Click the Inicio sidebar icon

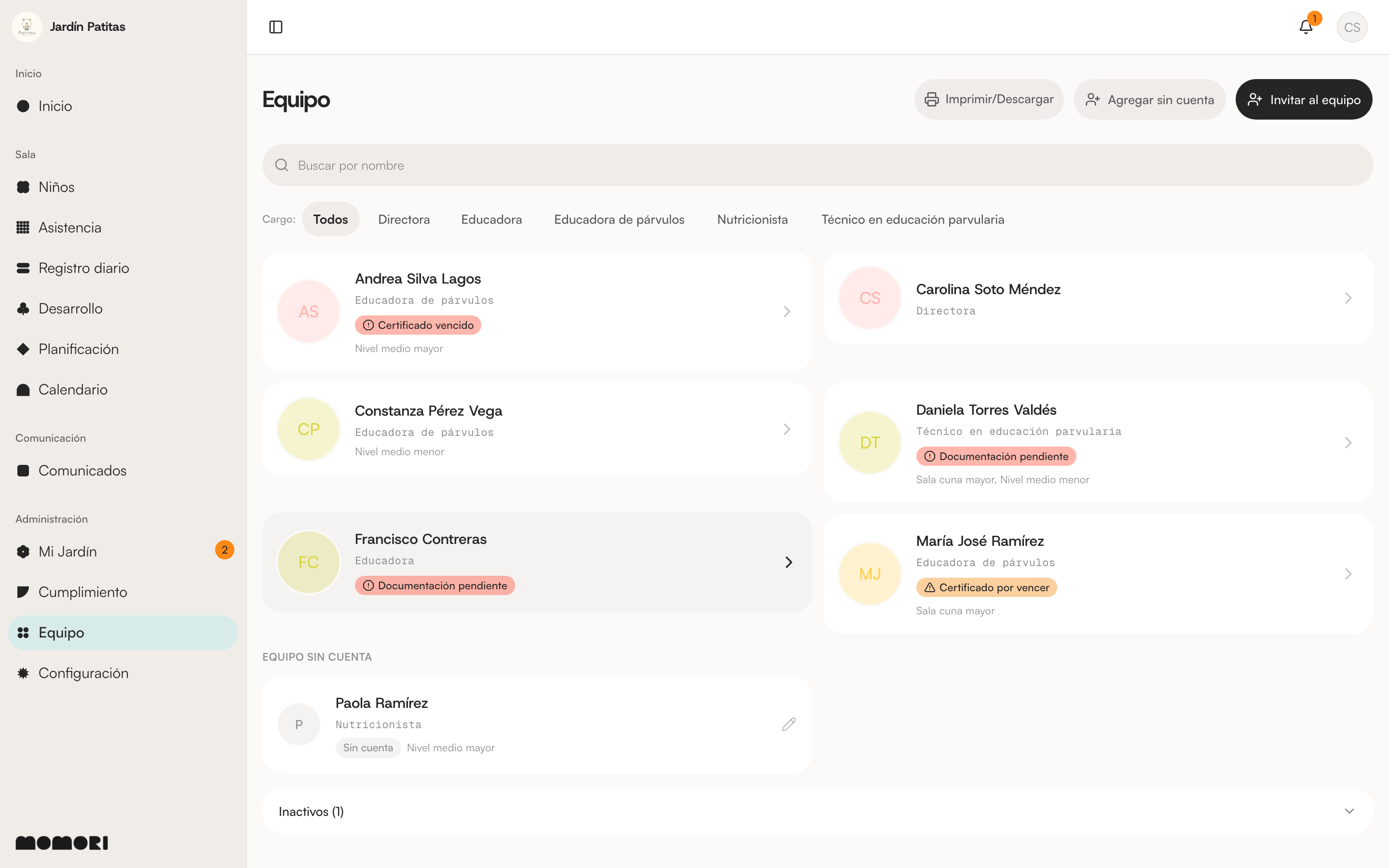coord(23,106)
